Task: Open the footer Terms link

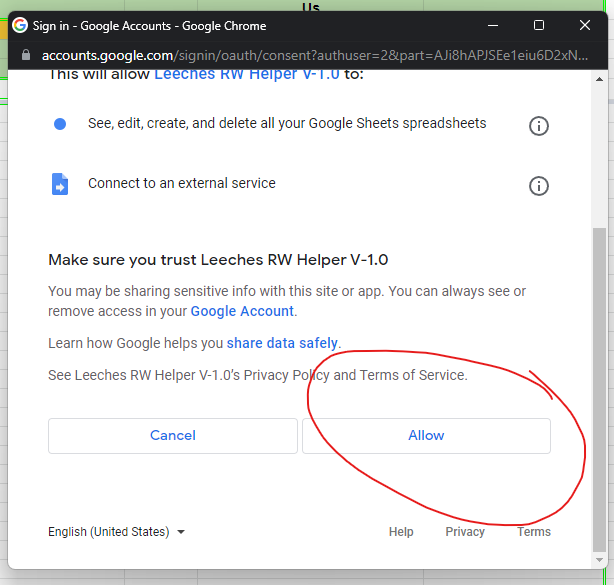Action: pos(534,532)
